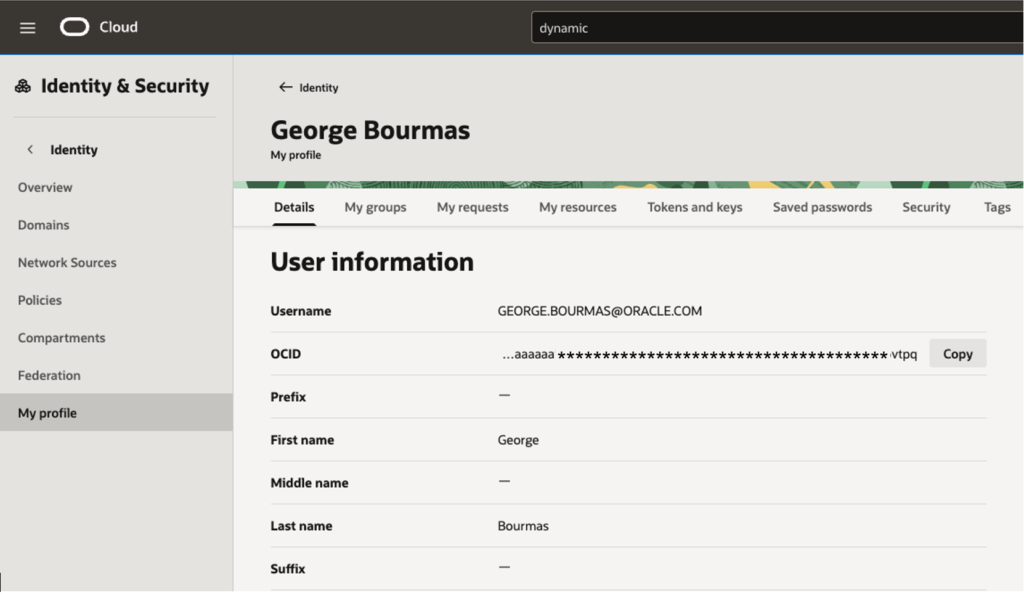Open the hamburger navigation menu
This screenshot has height=595, width=1024.
tap(27, 27)
